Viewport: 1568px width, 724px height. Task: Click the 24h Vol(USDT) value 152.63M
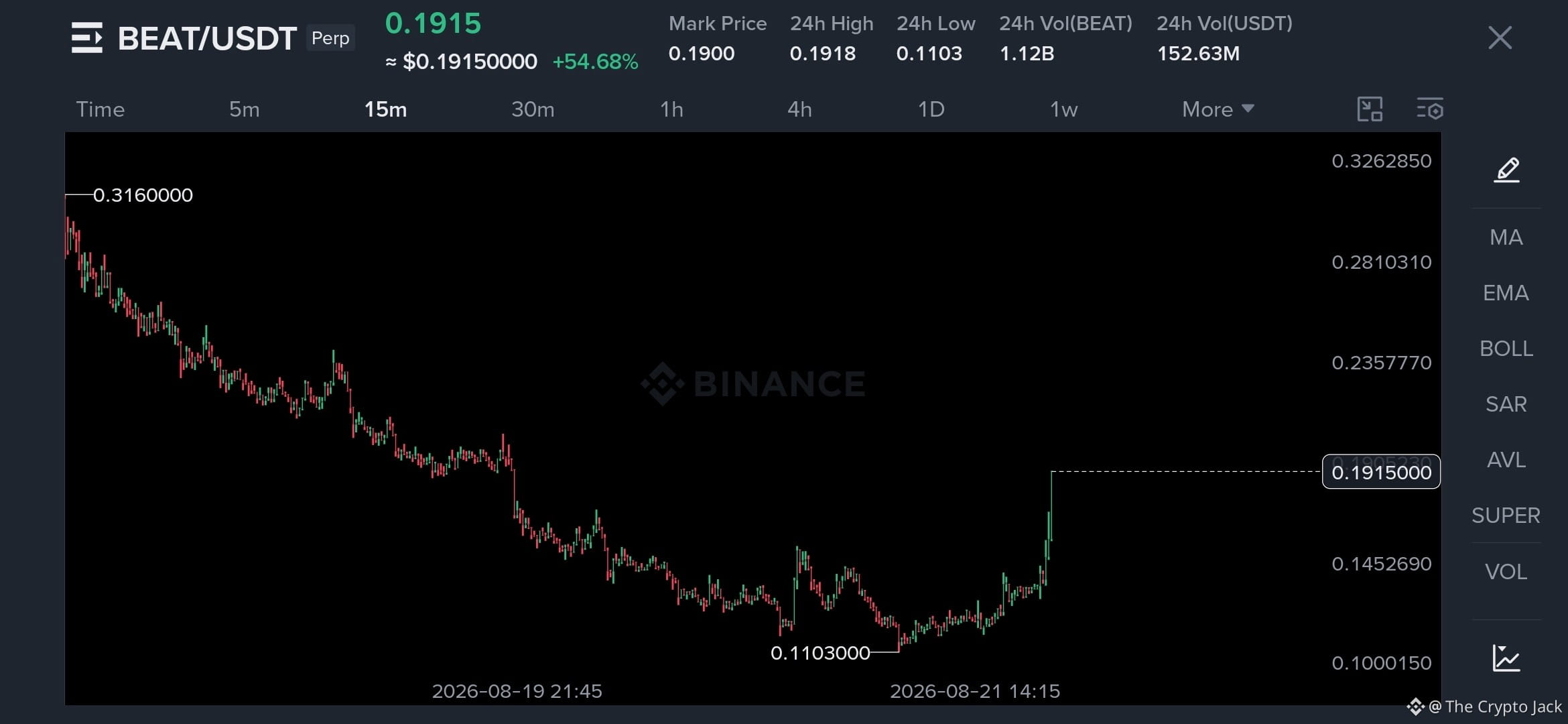click(1198, 54)
